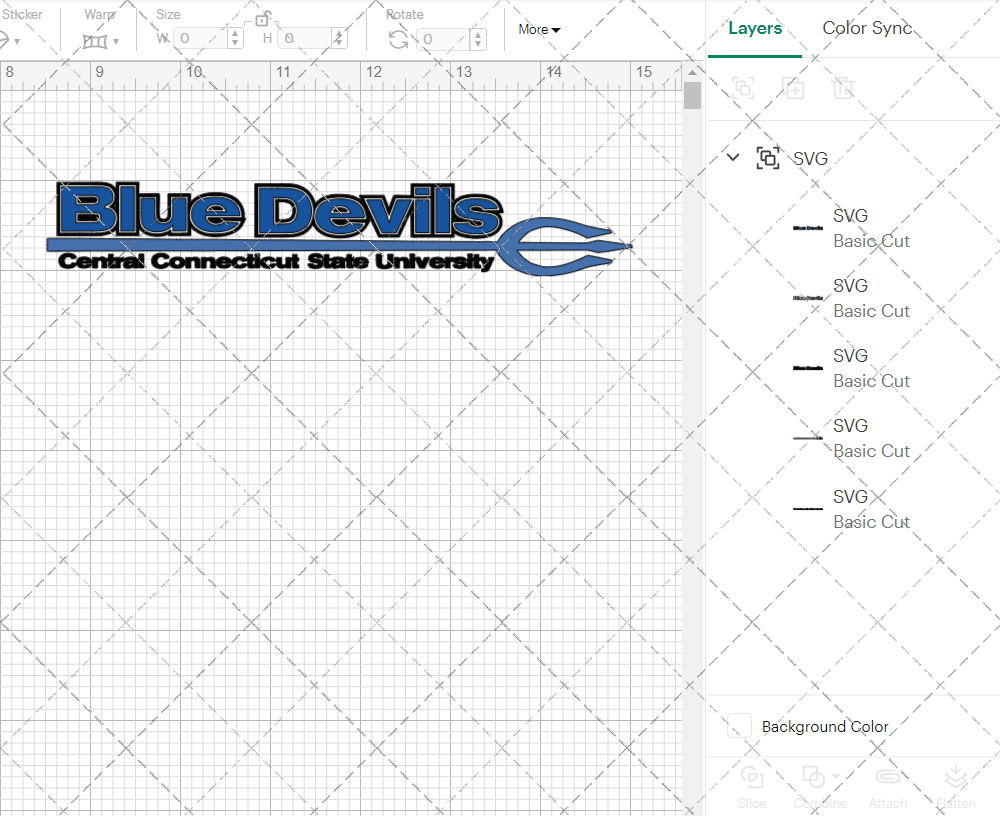Toggle the size aspect ratio lock
The image size is (1000, 816).
[263, 18]
